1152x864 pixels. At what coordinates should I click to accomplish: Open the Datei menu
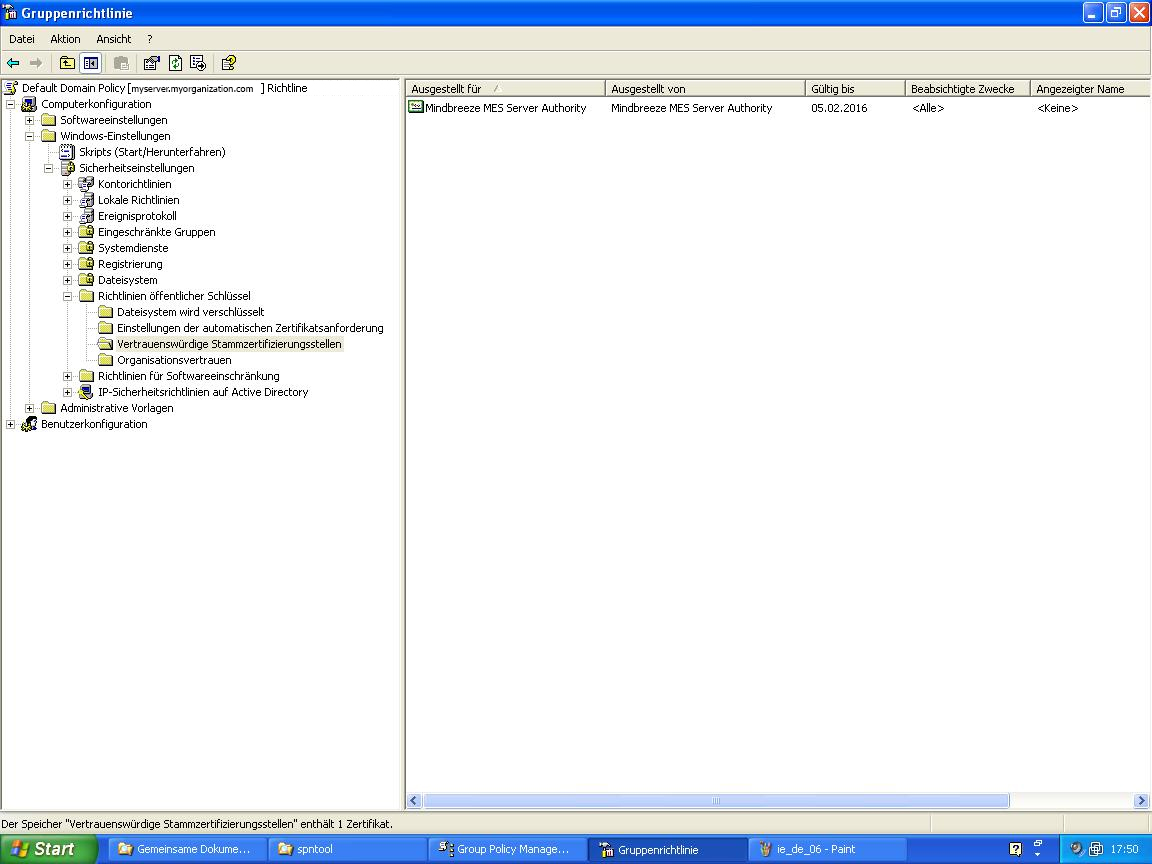[x=22, y=39]
